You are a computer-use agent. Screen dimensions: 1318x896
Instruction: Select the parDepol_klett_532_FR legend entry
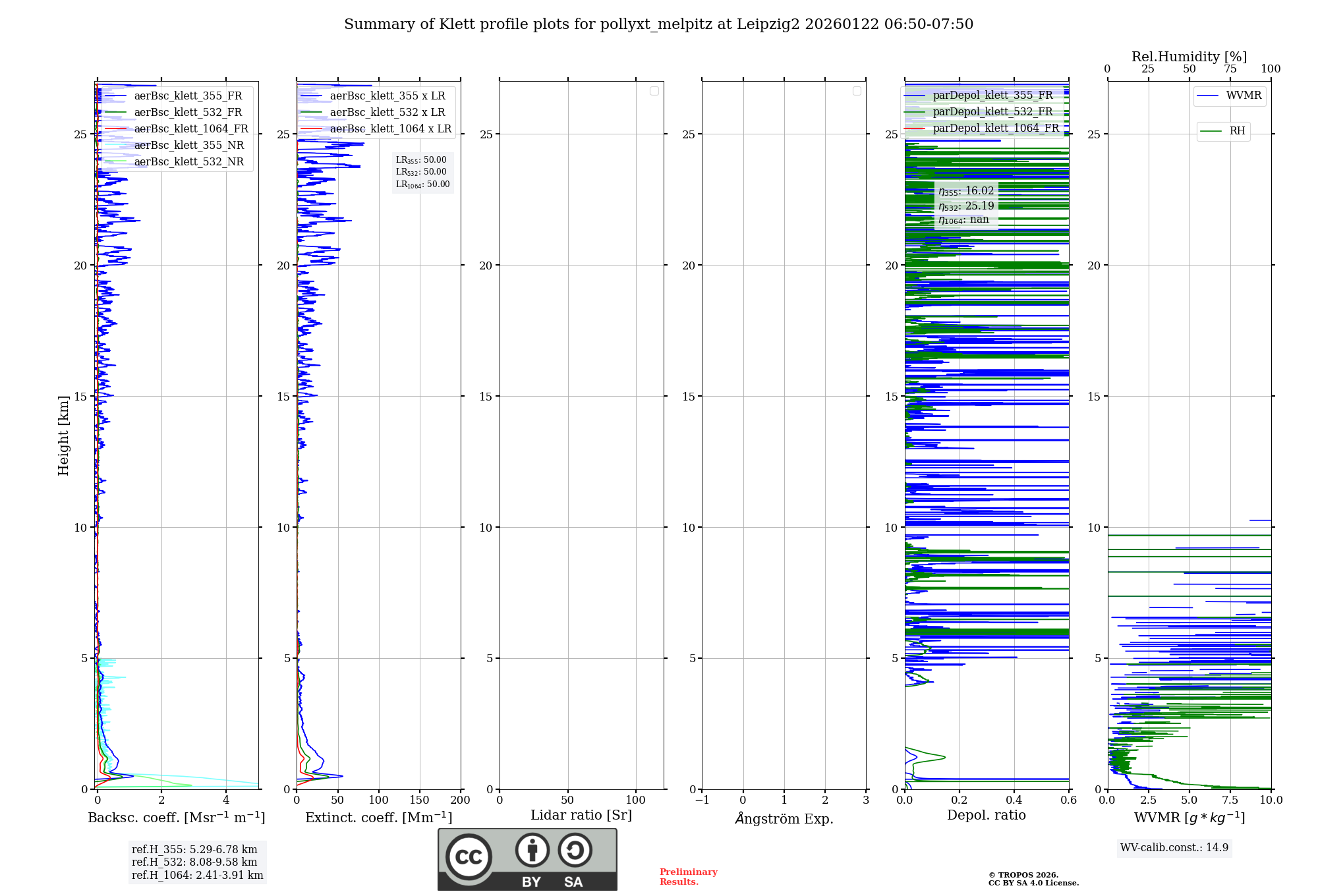coord(992,111)
